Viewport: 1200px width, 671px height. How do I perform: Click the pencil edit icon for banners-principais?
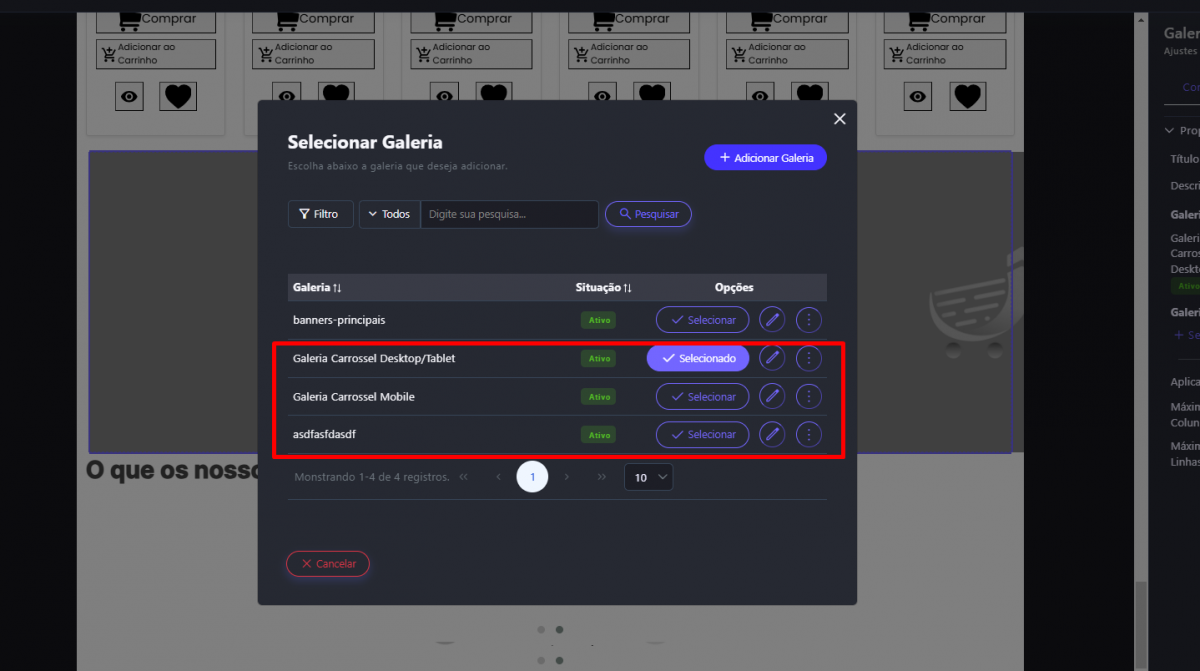[x=772, y=320]
